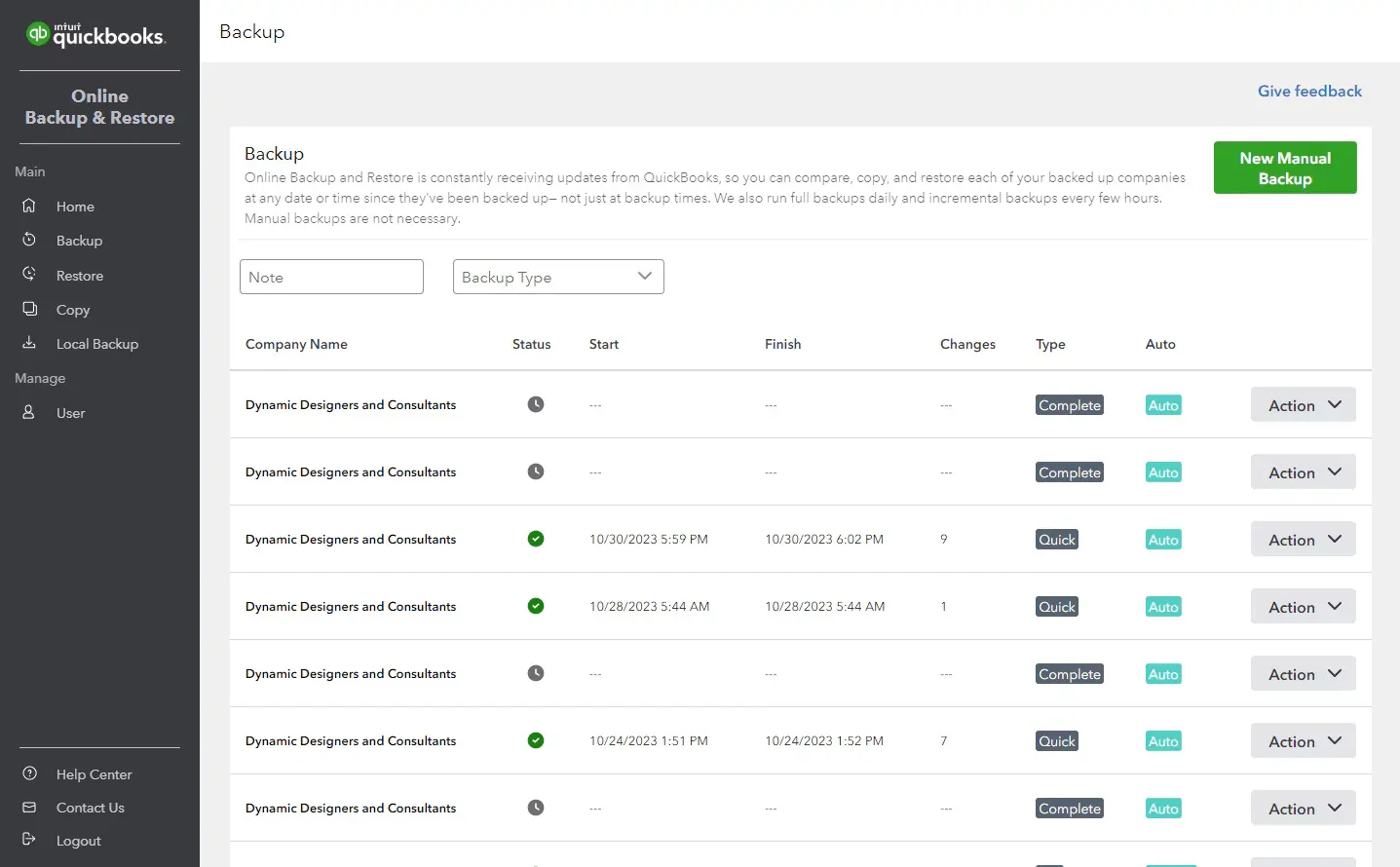The image size is (1400, 867).
Task: Click the Copy icon in sidebar
Action: point(29,309)
